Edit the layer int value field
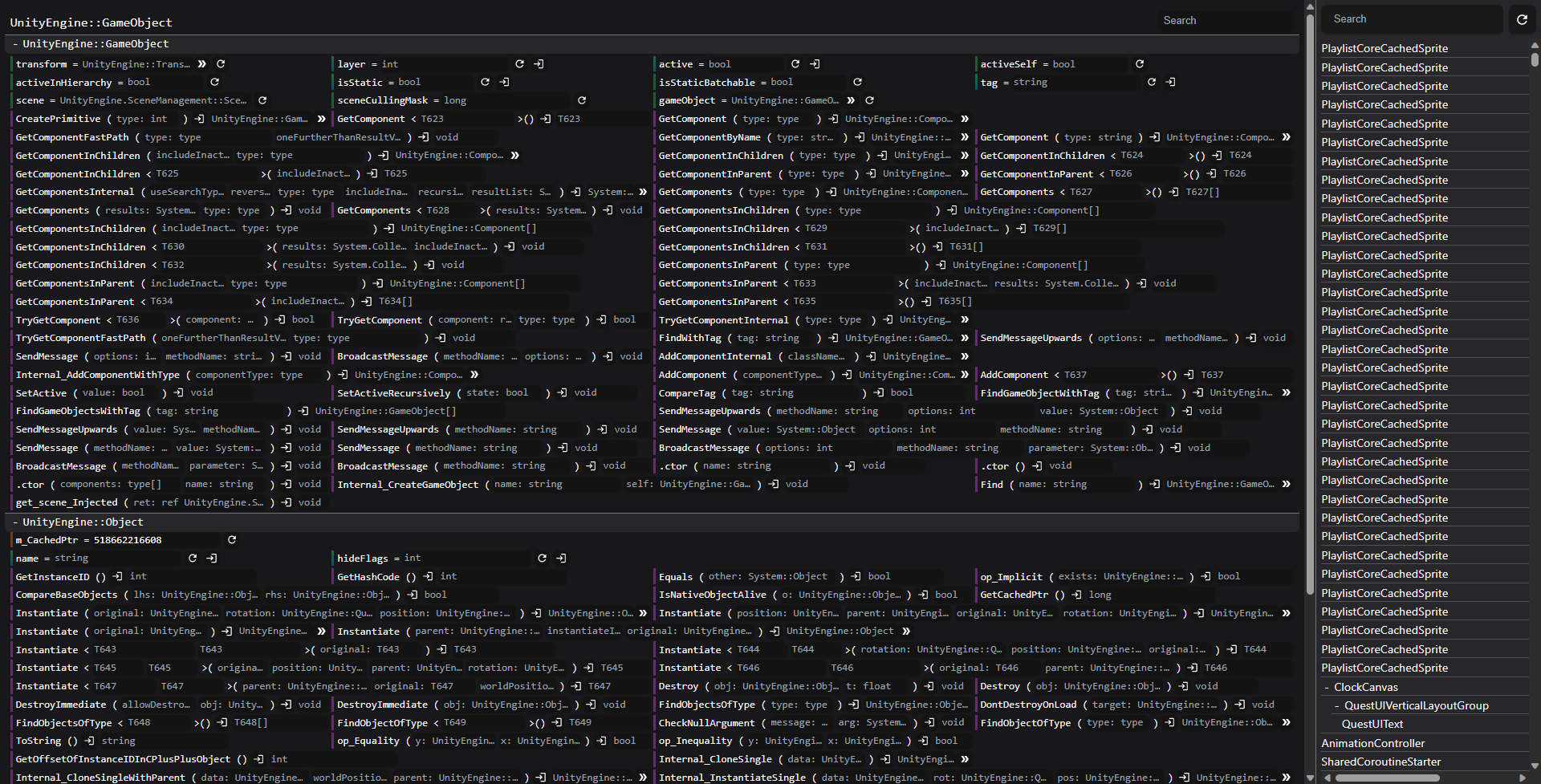This screenshot has width=1541, height=784. click(445, 64)
